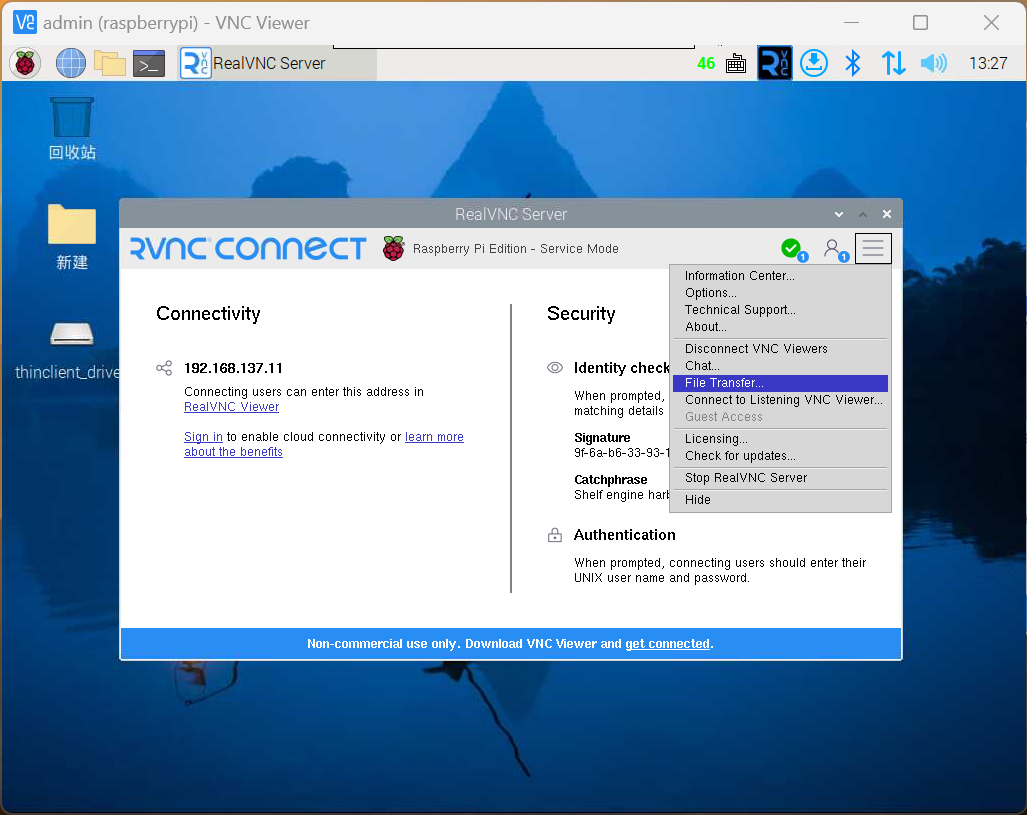
Task: Choose File Transfer... menu entry
Action: point(780,383)
